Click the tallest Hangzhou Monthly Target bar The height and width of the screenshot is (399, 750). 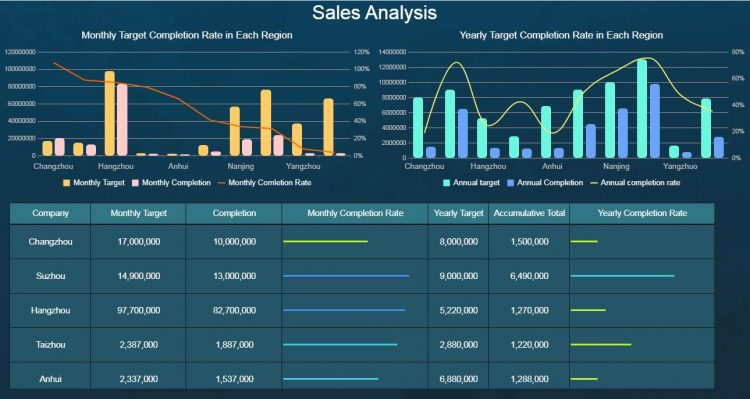click(110, 113)
